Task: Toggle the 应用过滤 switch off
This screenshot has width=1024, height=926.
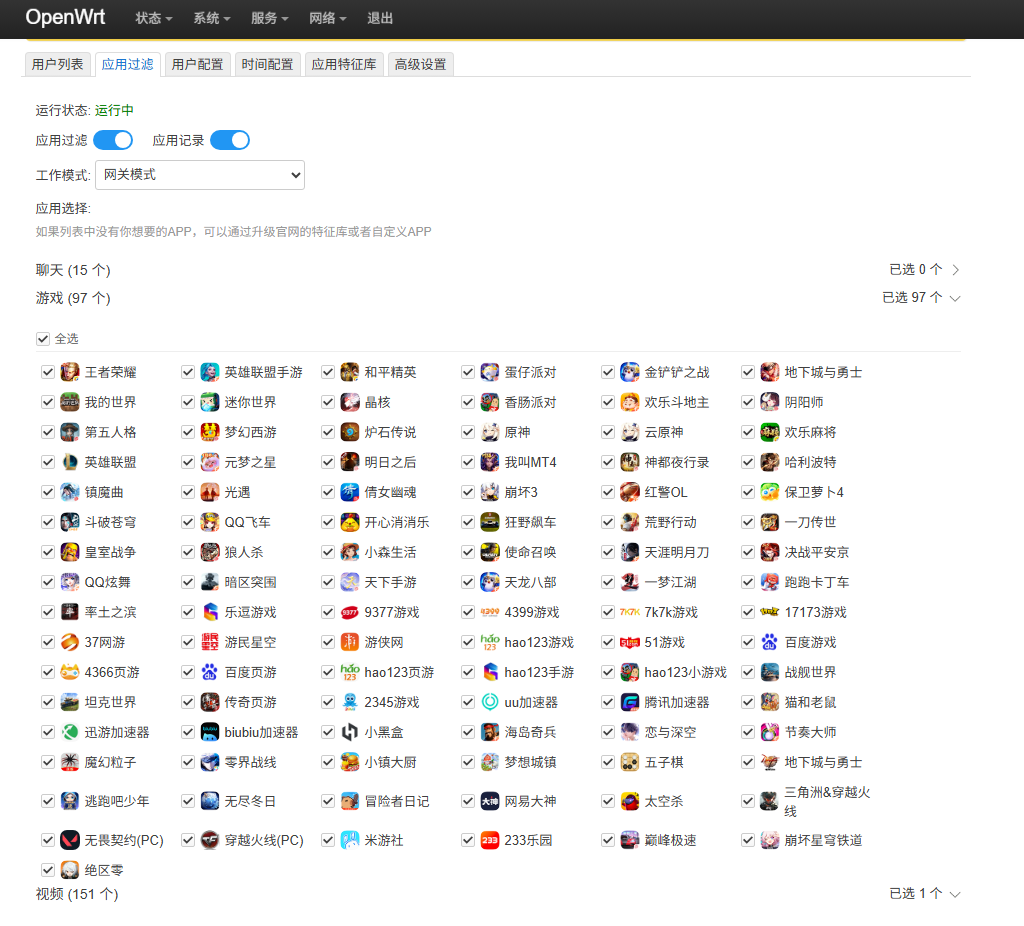Action: 113,140
